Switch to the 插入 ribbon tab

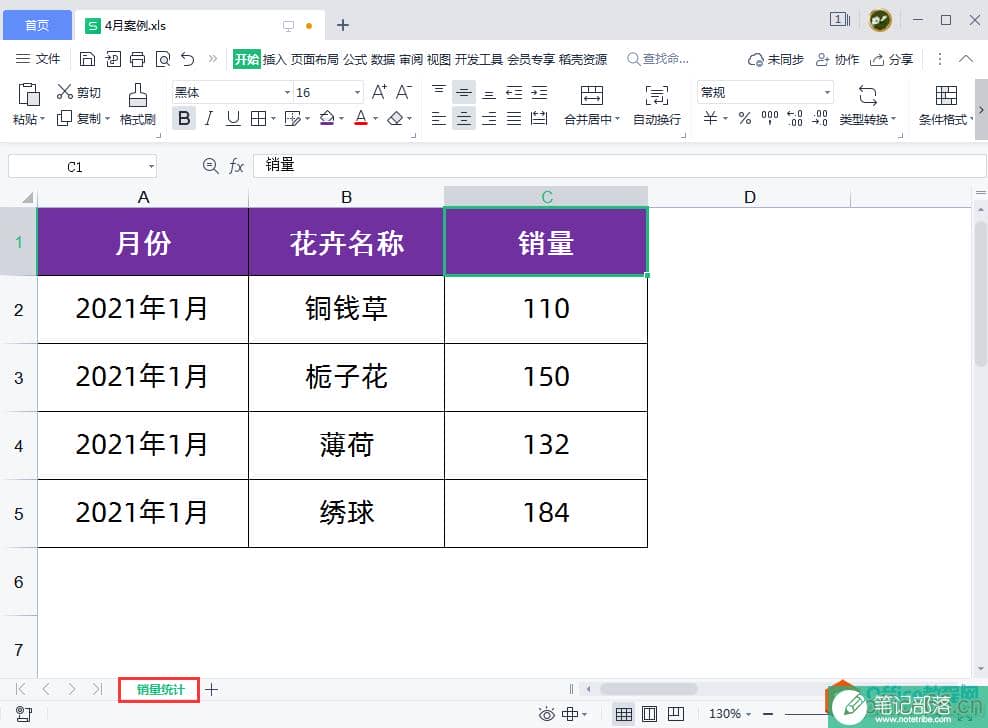click(274, 59)
